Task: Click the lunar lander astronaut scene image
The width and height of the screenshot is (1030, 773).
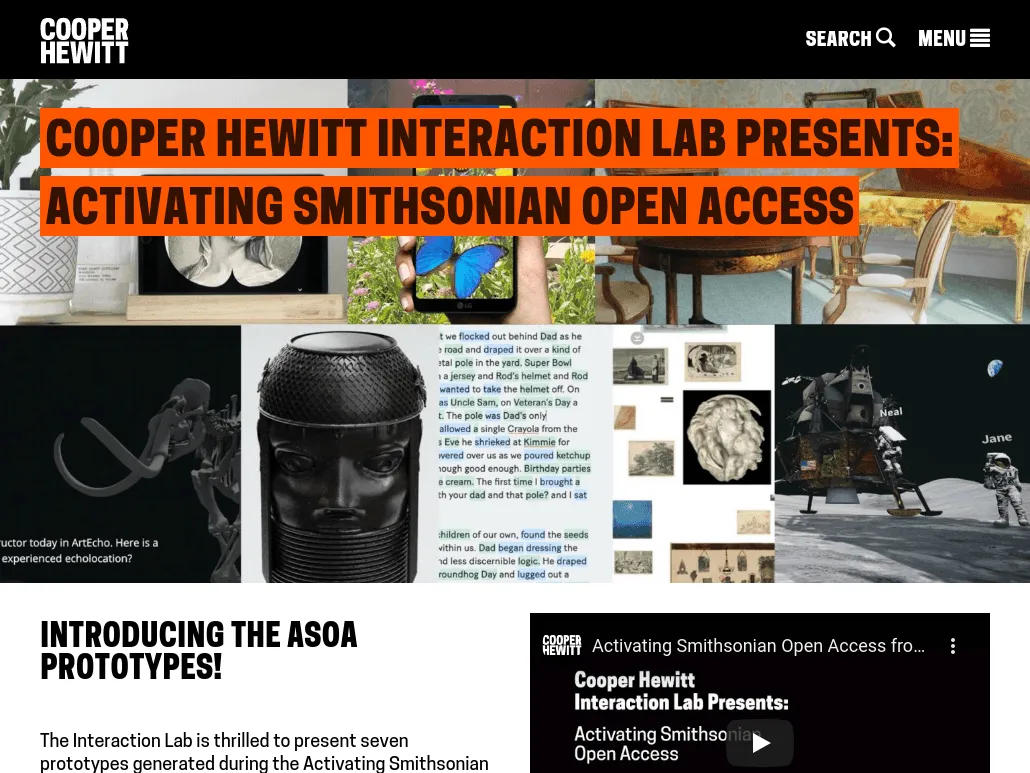Action: [x=902, y=453]
